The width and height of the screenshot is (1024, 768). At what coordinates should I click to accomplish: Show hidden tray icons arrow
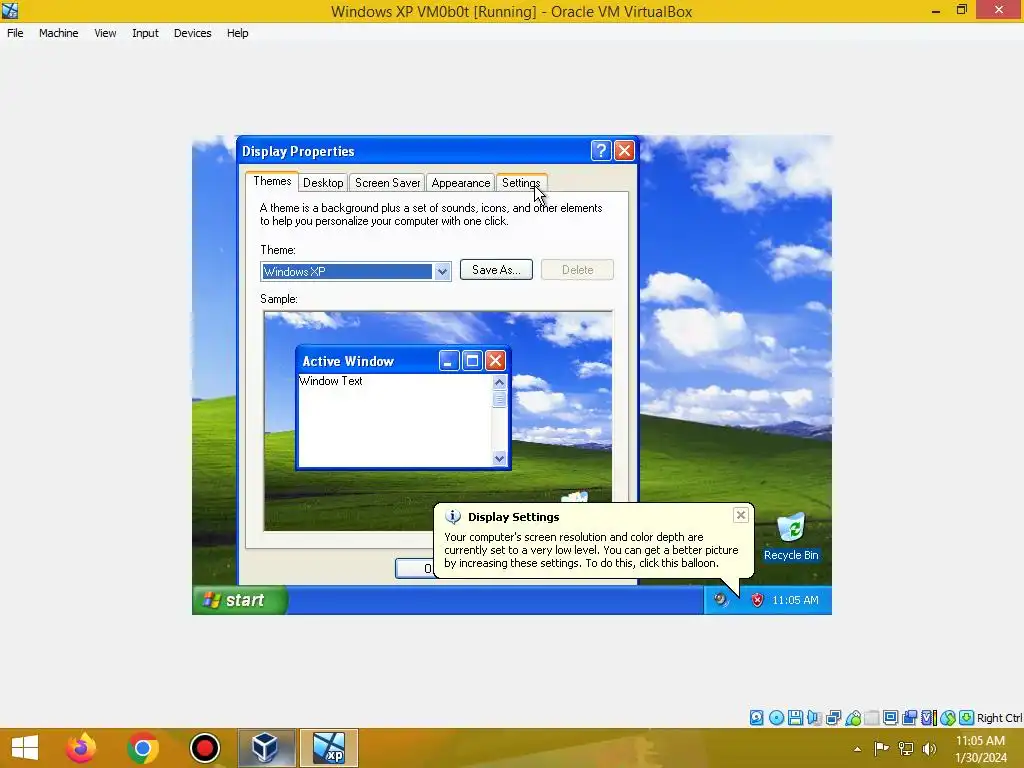pos(857,749)
